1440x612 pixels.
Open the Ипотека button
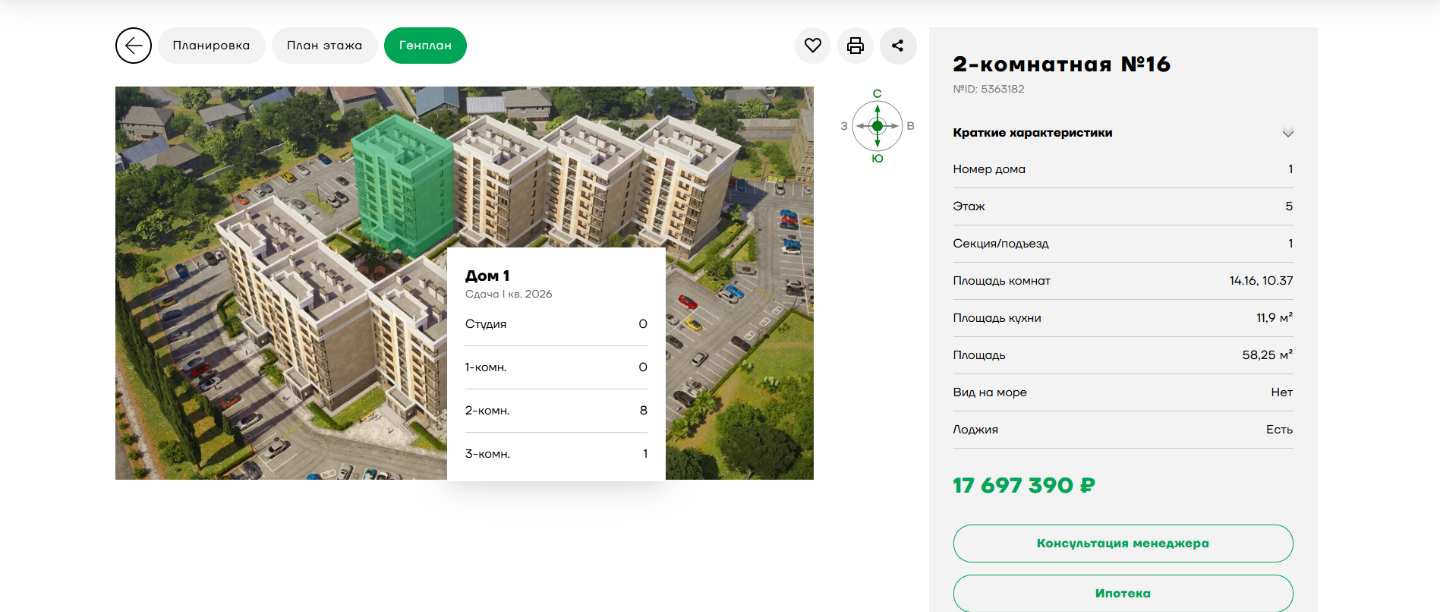tap(1123, 593)
